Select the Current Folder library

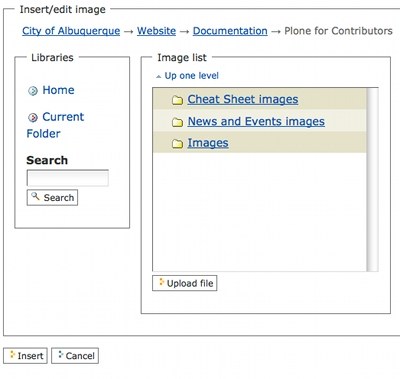[55, 125]
